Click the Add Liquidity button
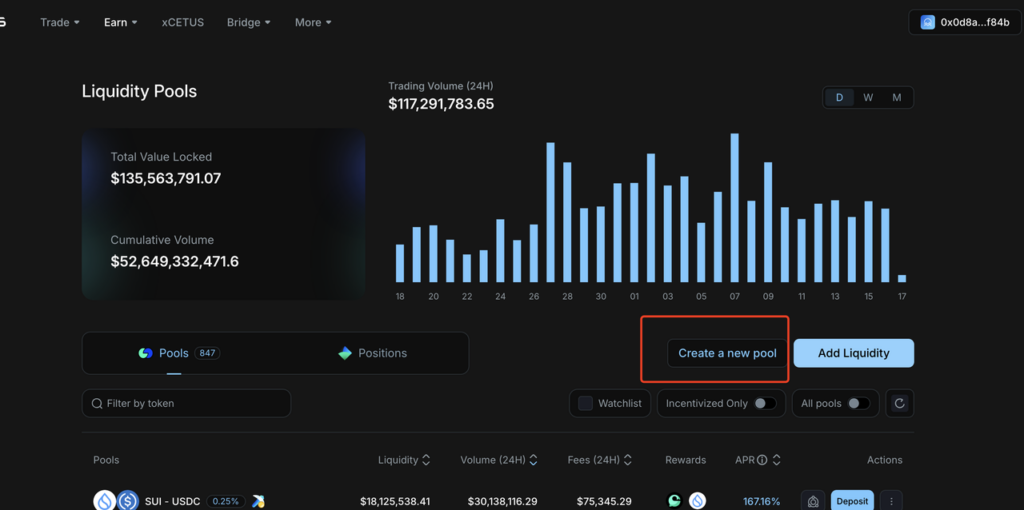1024x510 pixels. pyautogui.click(x=854, y=353)
